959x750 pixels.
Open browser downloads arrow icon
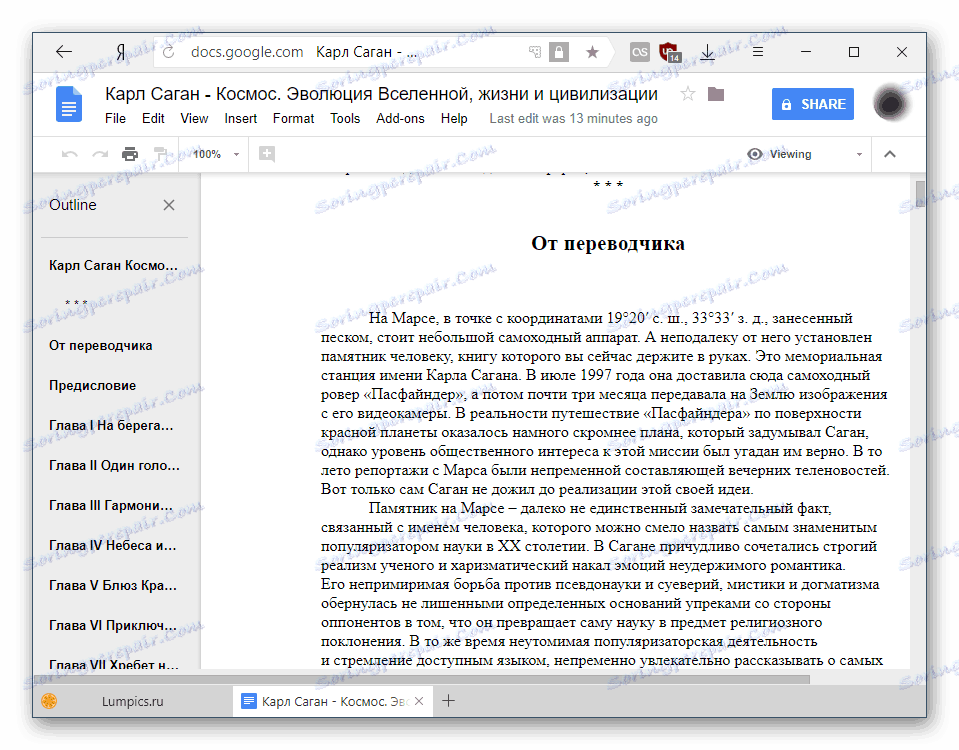(x=708, y=52)
